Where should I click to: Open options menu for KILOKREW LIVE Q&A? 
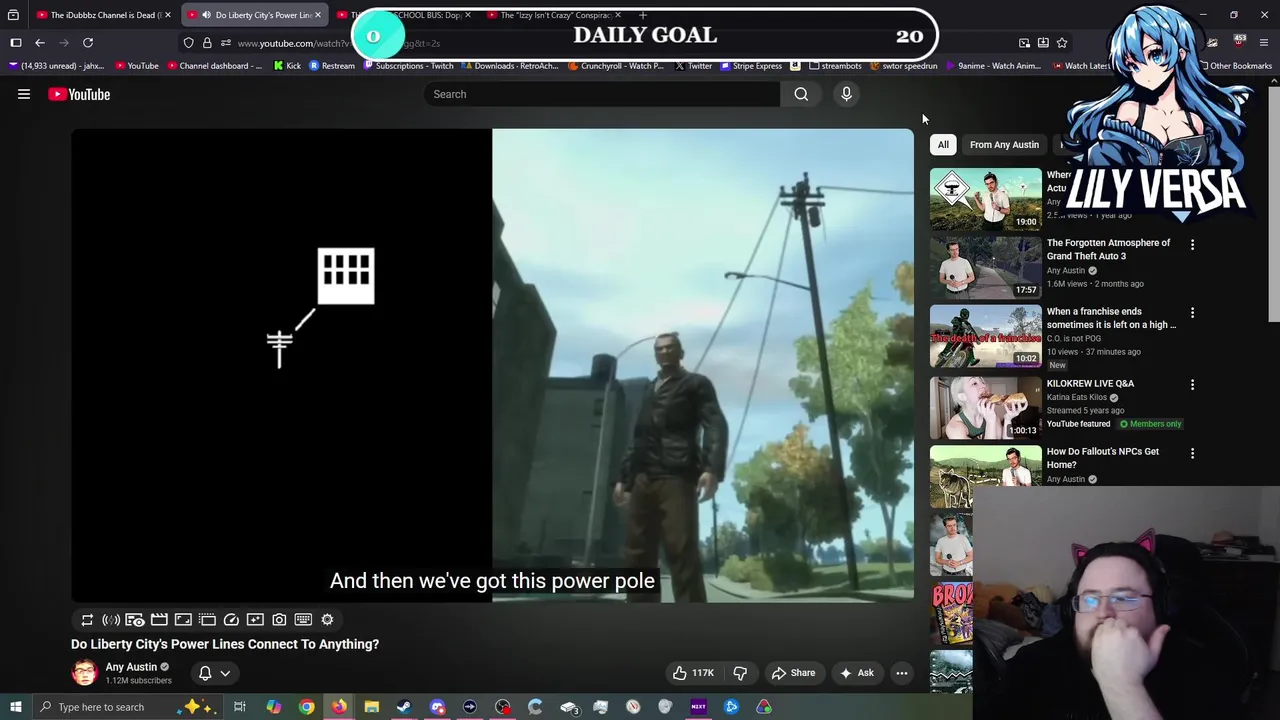[1192, 384]
